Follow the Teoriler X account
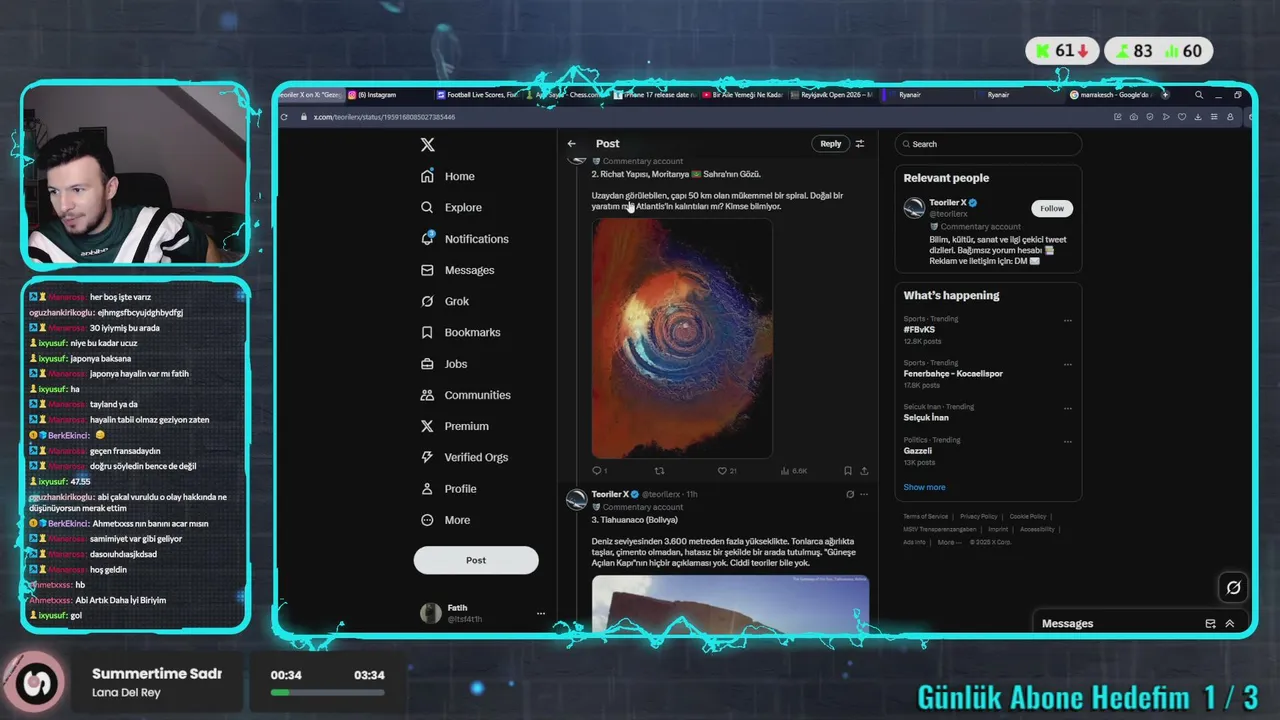This screenshot has width=1280, height=720. tap(1052, 208)
